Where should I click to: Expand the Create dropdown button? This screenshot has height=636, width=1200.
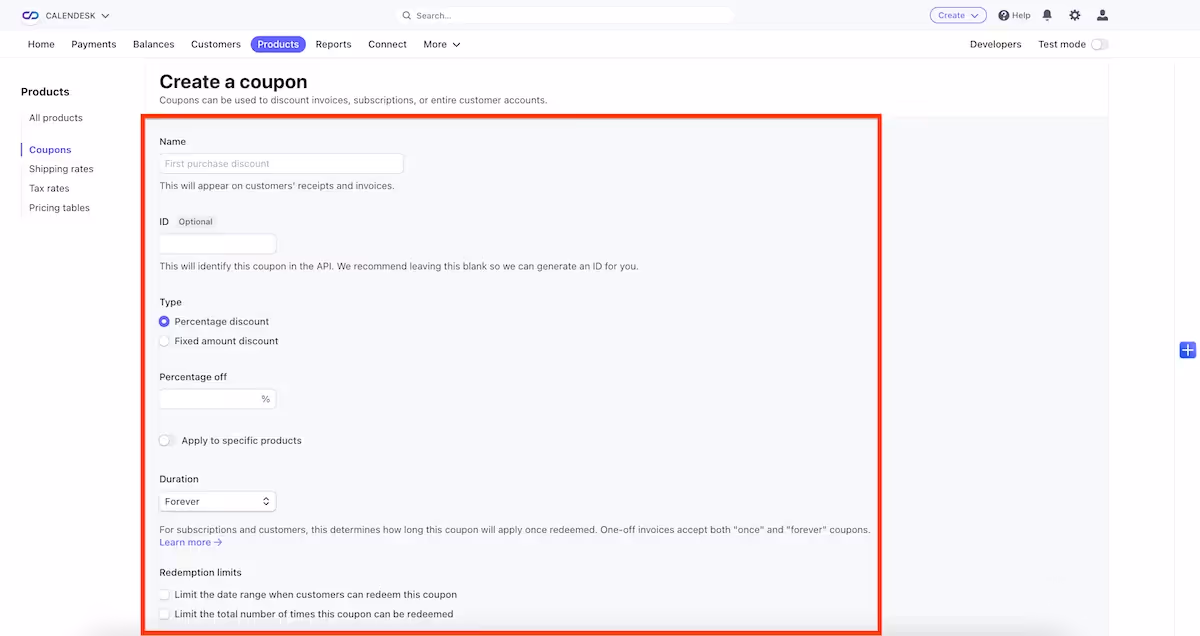click(x=957, y=16)
